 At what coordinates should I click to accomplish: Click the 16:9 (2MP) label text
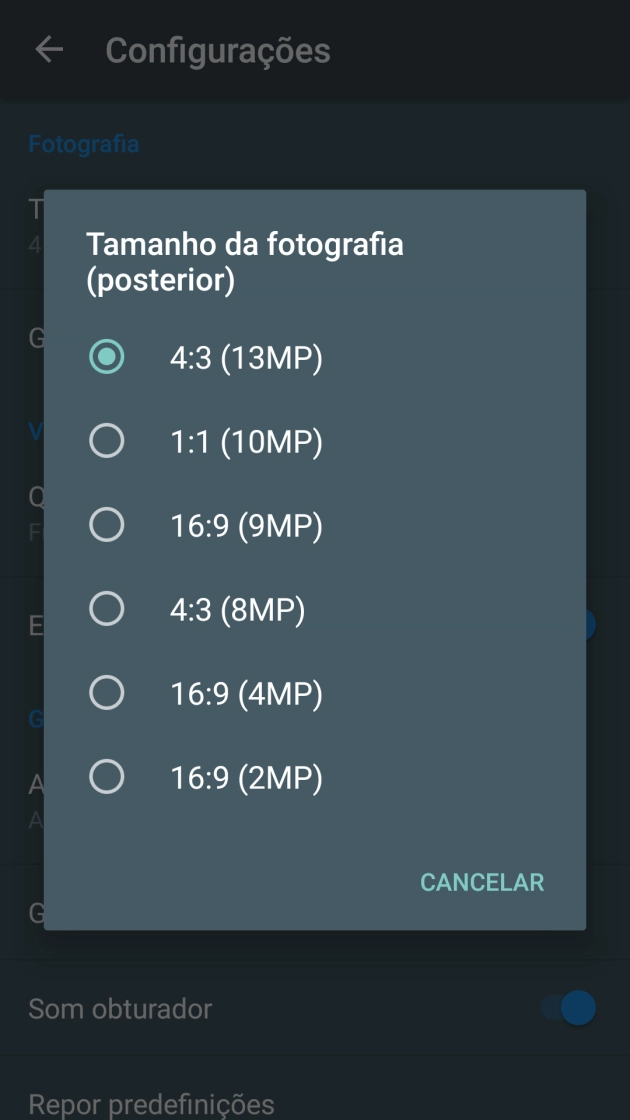[246, 778]
